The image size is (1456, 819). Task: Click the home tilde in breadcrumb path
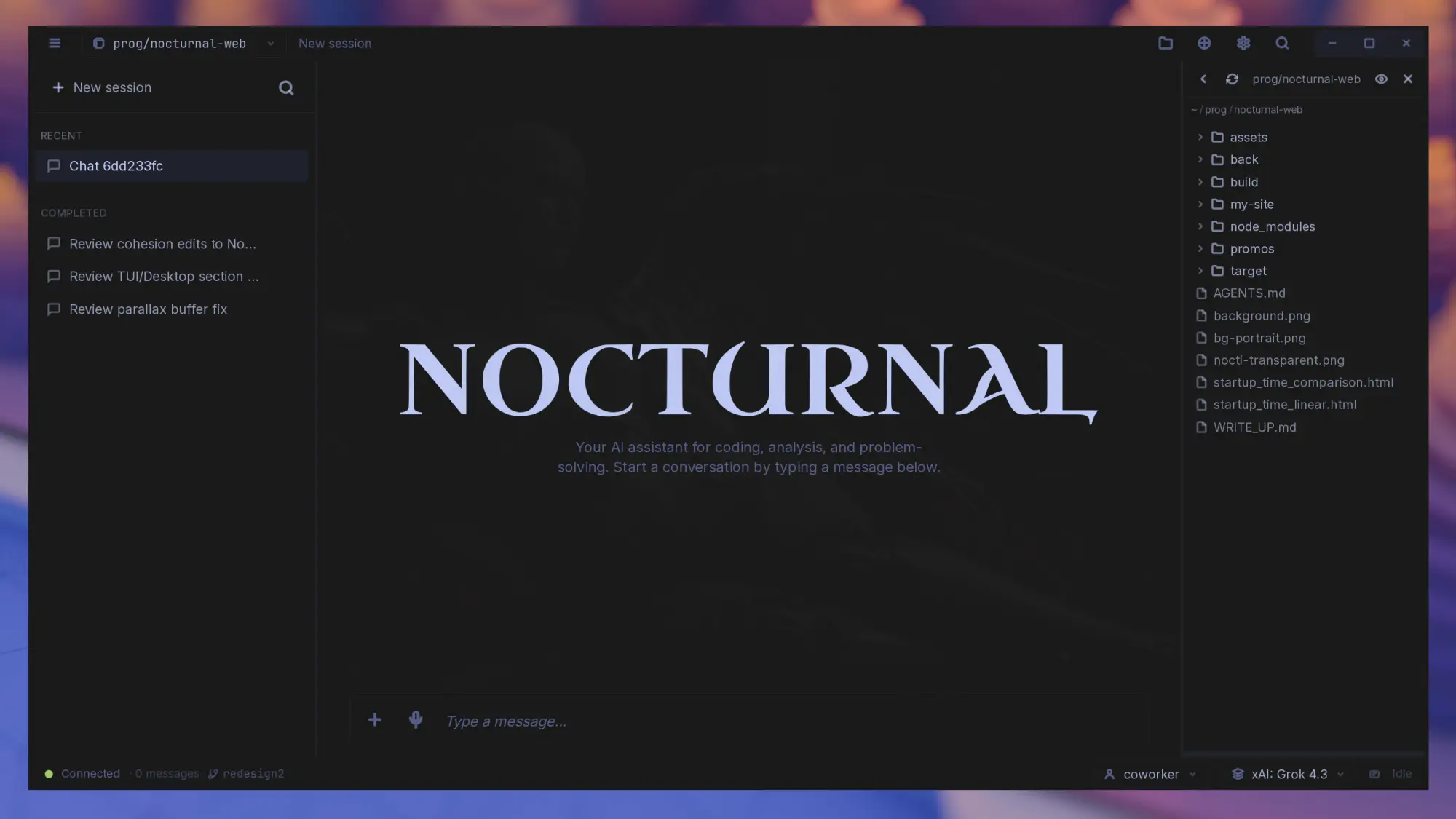coord(1194,110)
